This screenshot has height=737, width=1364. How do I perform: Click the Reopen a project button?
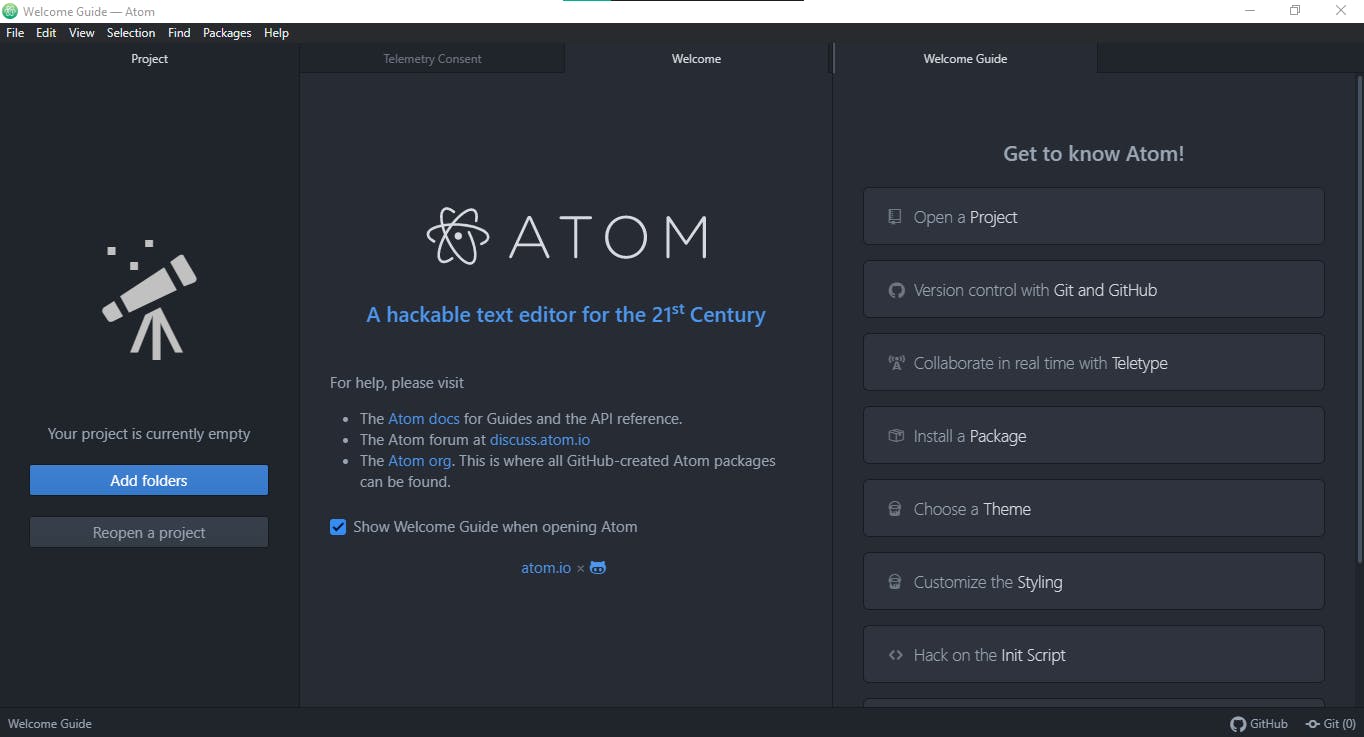click(x=149, y=532)
